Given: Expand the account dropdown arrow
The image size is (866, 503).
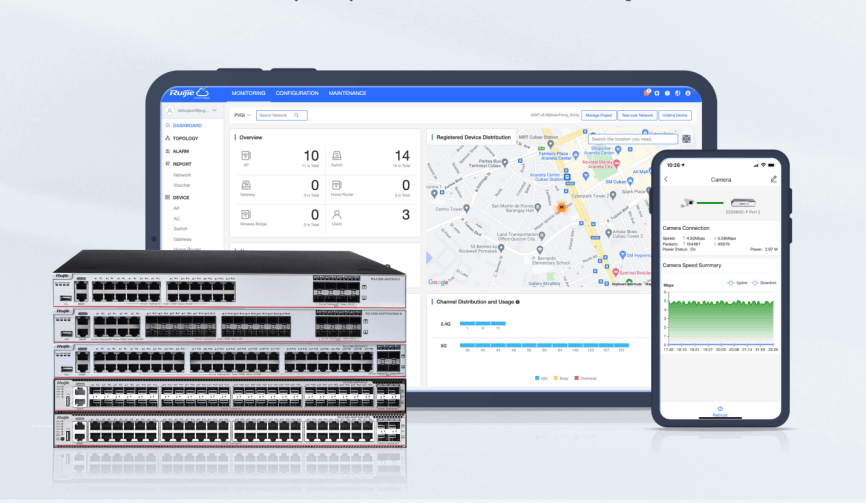Looking at the screenshot, I should (214, 110).
